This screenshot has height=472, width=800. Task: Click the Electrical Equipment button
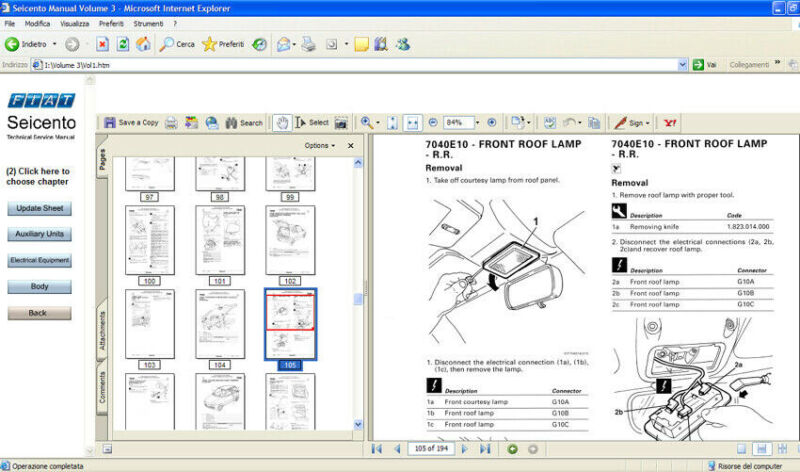40,260
